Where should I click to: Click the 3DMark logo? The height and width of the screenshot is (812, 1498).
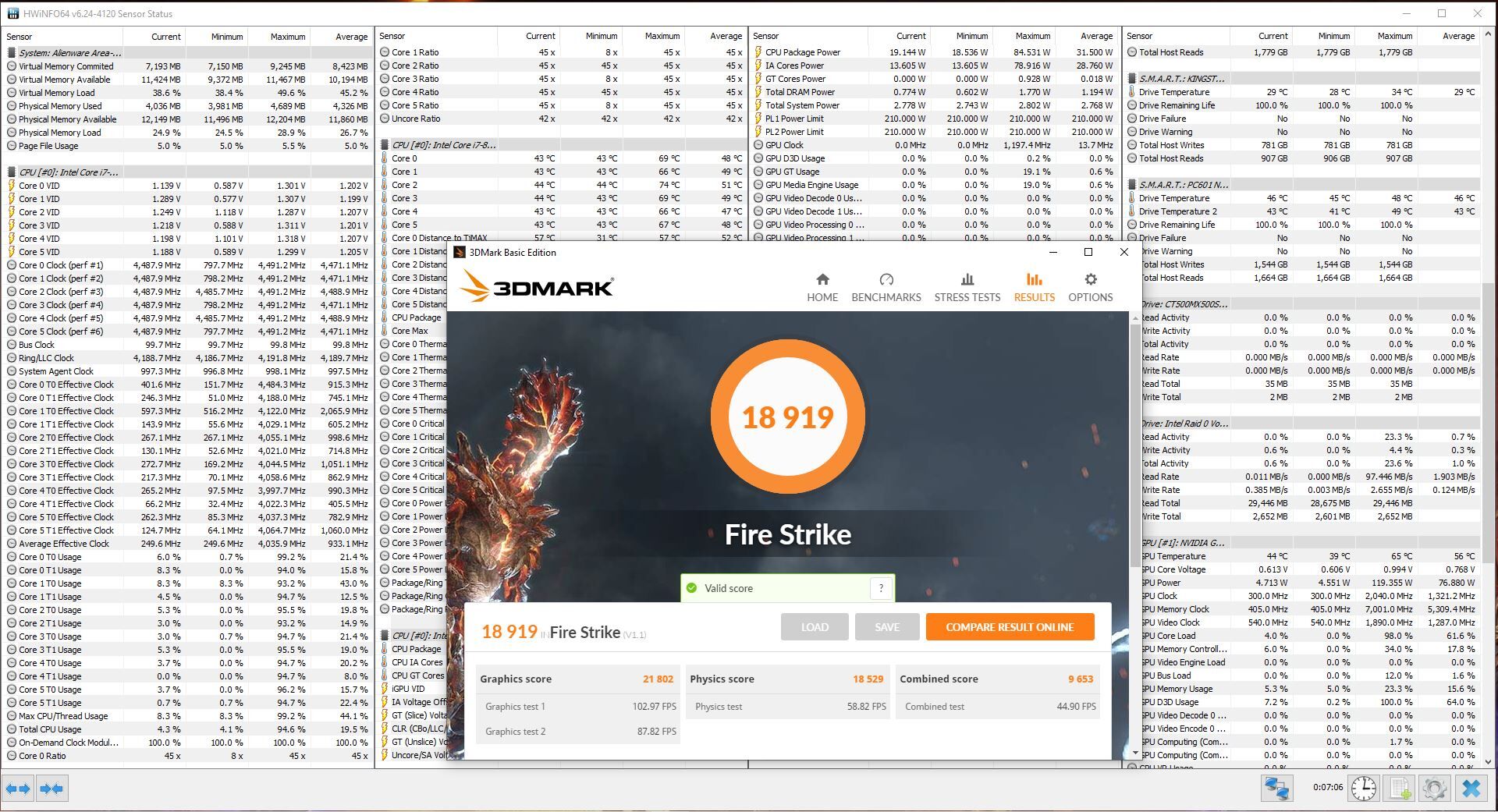(537, 286)
